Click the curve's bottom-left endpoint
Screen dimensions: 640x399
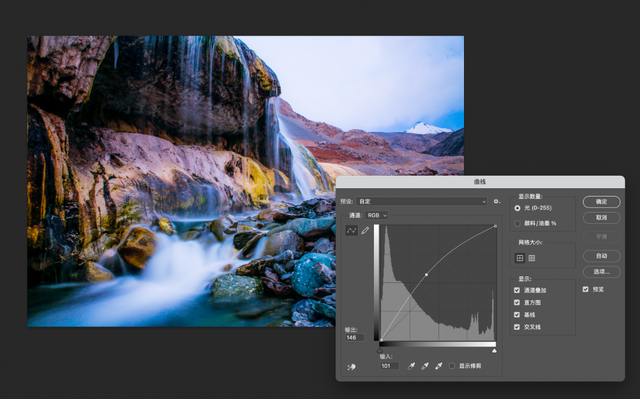tap(381, 340)
